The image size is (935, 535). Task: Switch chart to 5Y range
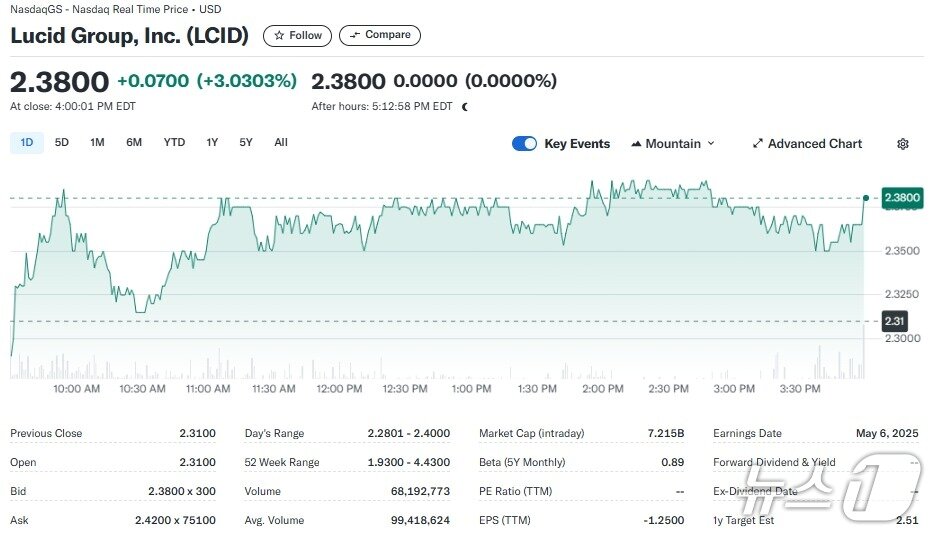point(246,143)
